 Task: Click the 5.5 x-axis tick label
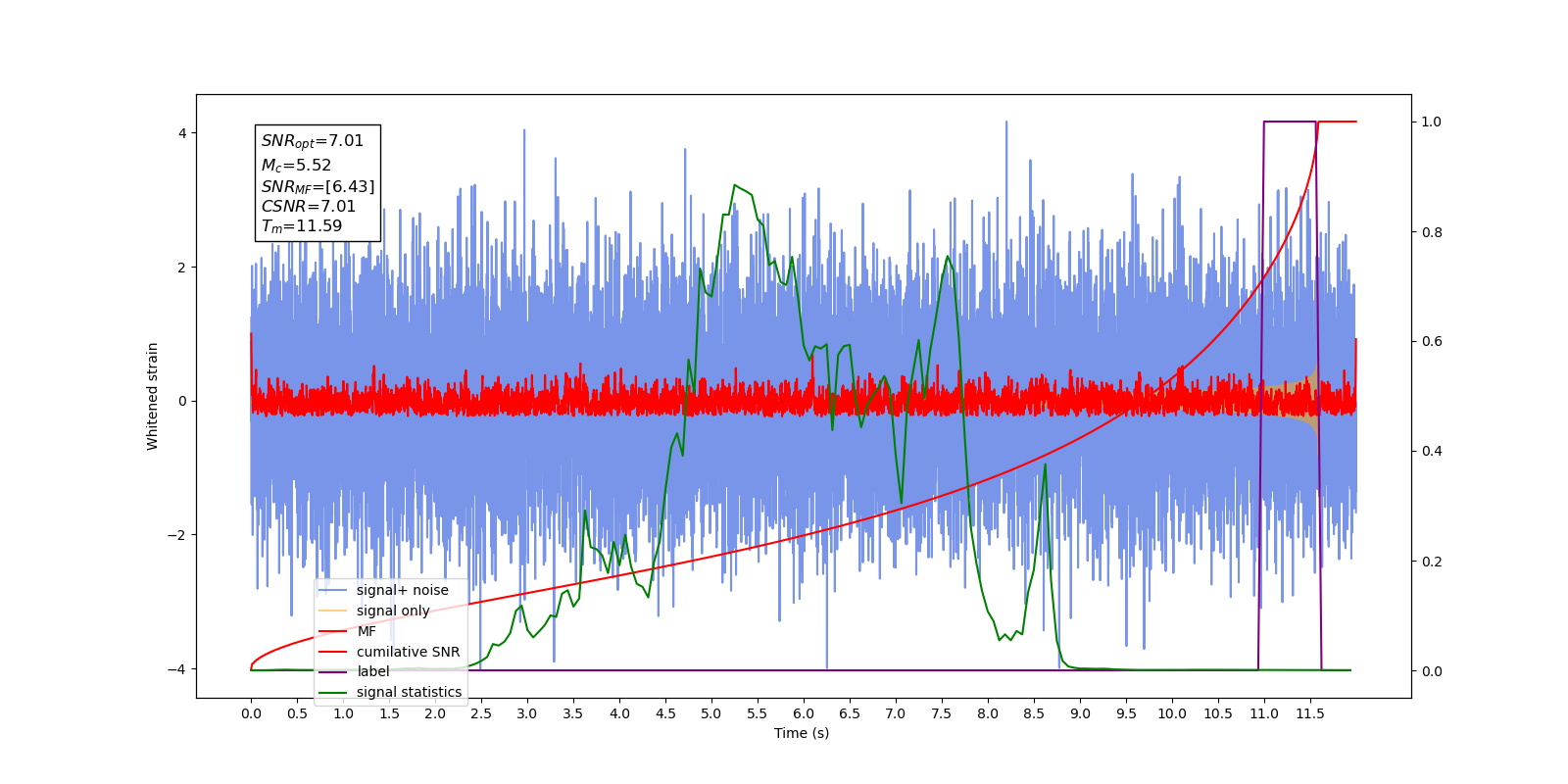tap(758, 713)
